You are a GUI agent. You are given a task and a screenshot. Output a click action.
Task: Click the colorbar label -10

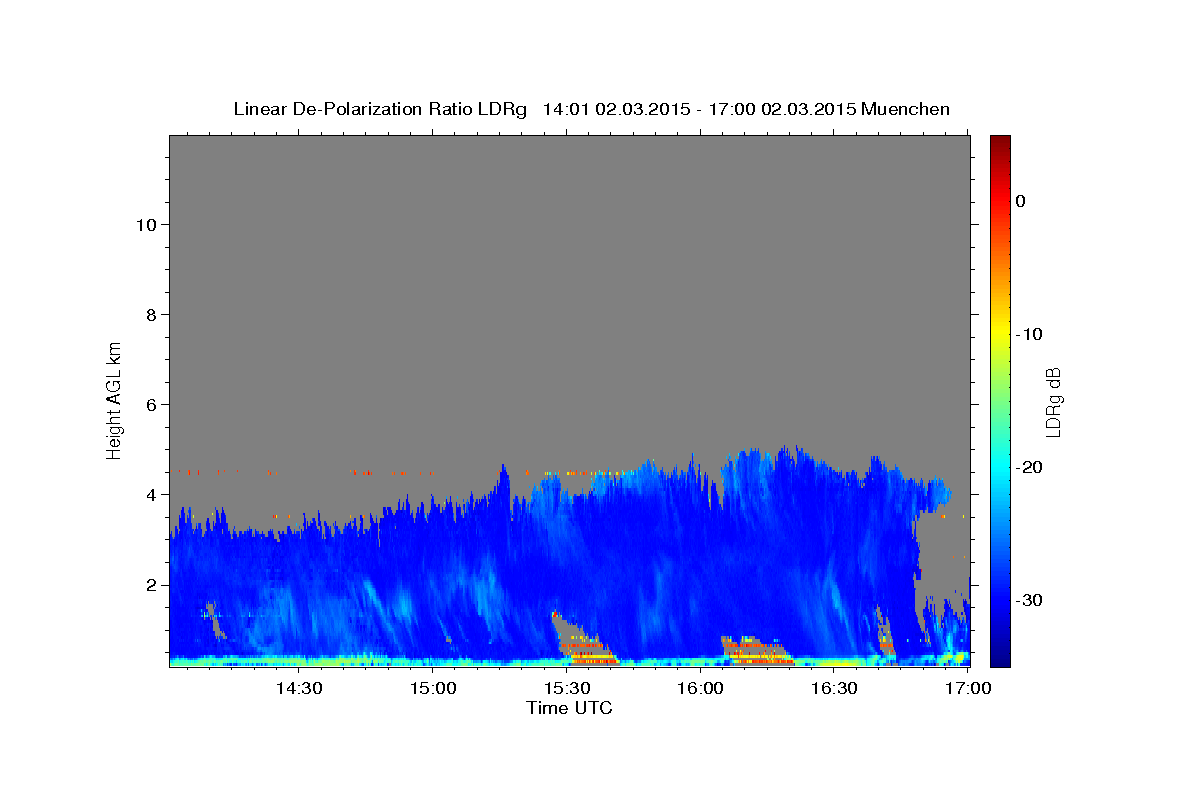pyautogui.click(x=1030, y=334)
